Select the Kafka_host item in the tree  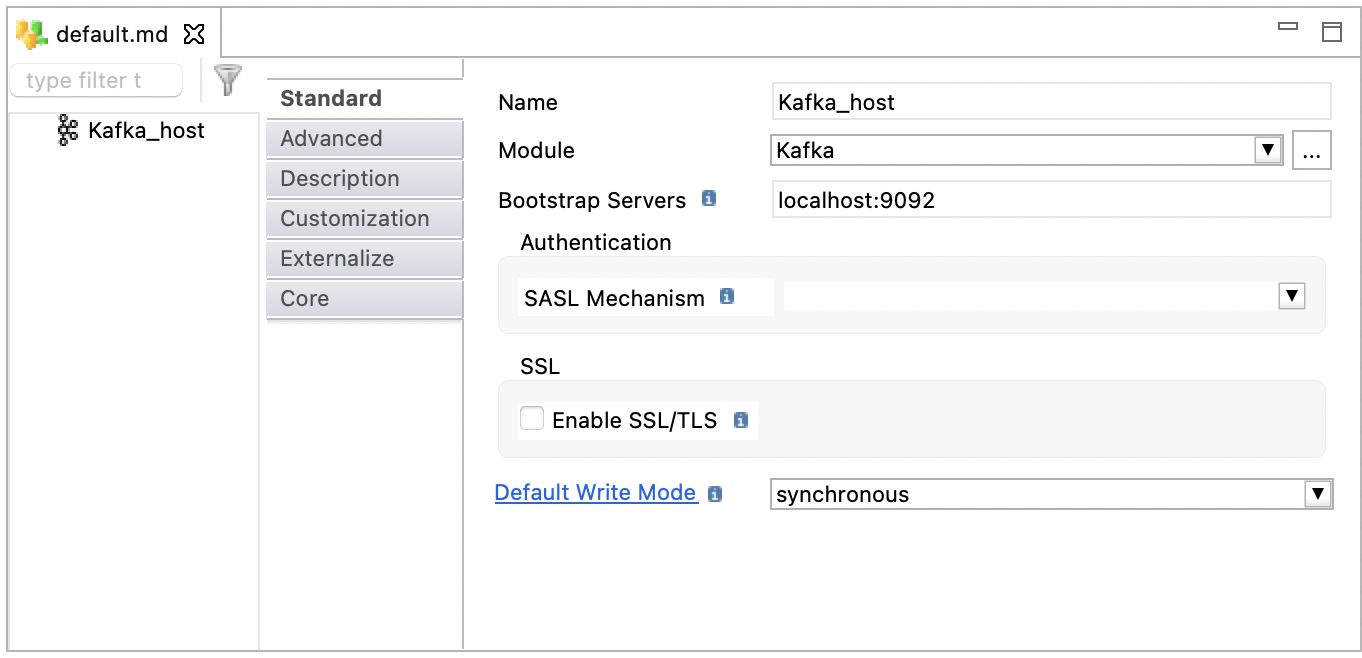tap(145, 130)
